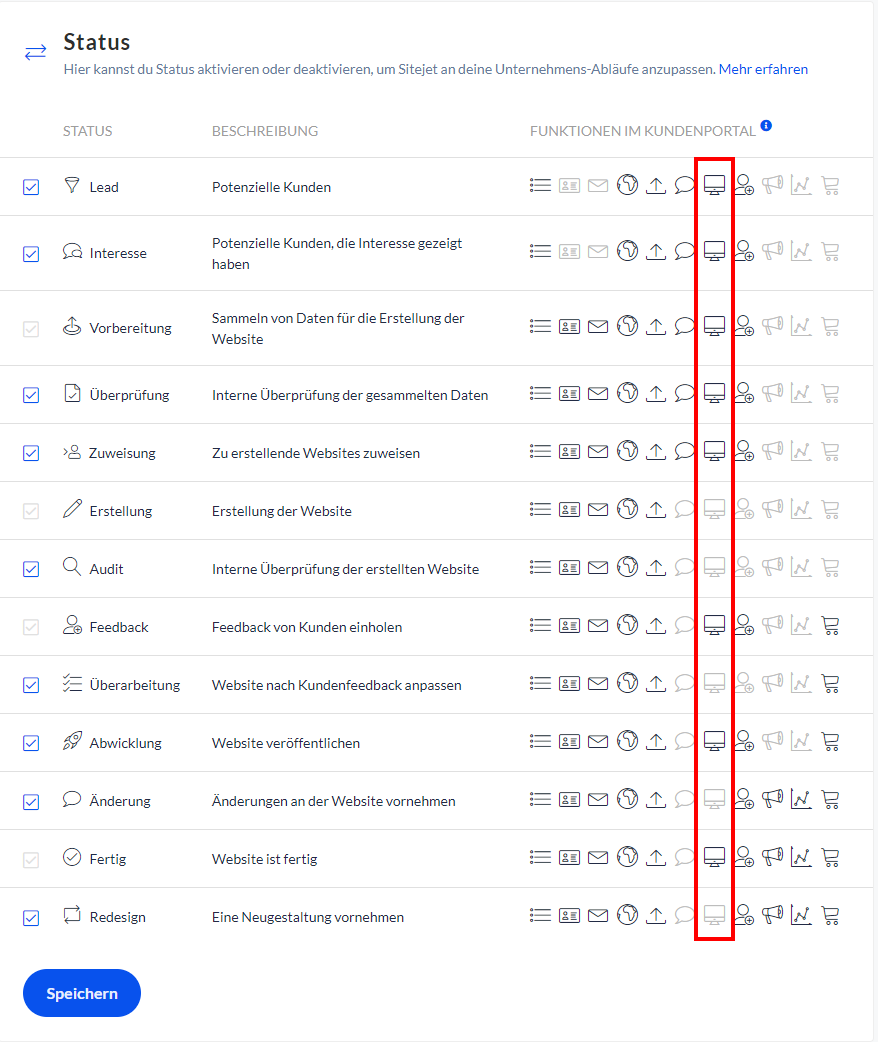The width and height of the screenshot is (878, 1042).
Task: Click the list icon in the Lead row
Action: [540, 185]
